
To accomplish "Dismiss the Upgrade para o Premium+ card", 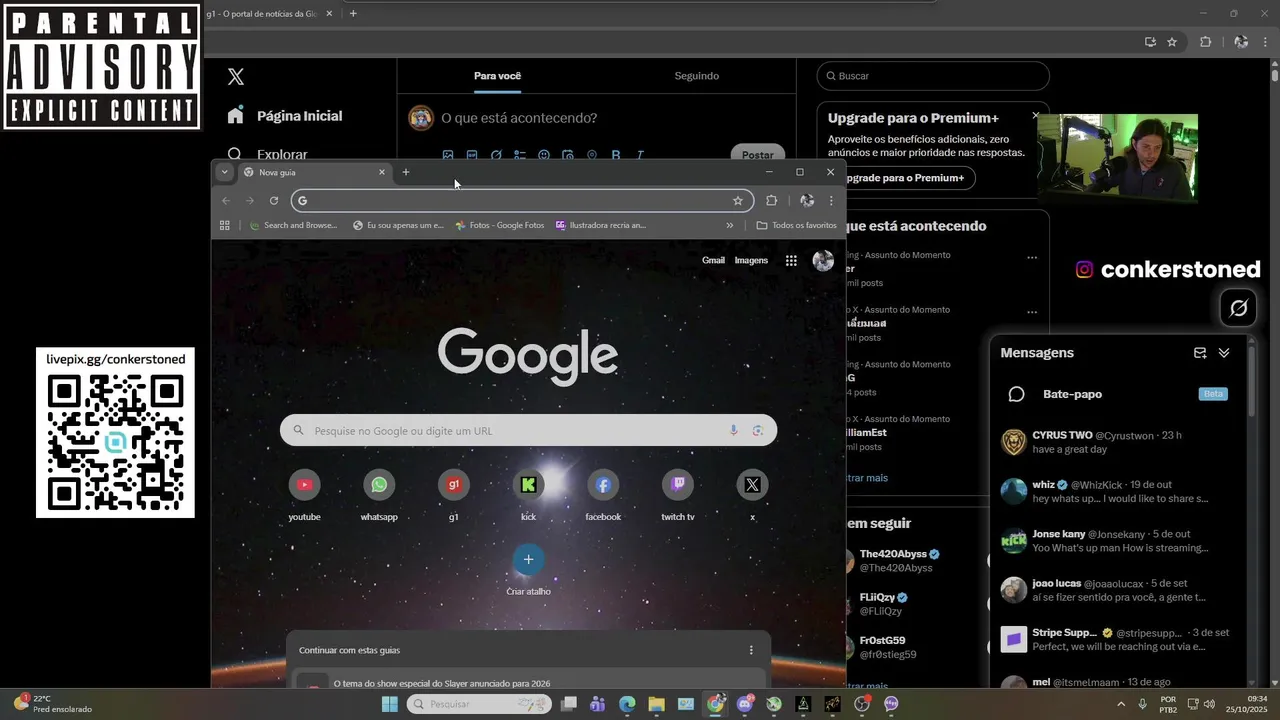I will [1035, 116].
